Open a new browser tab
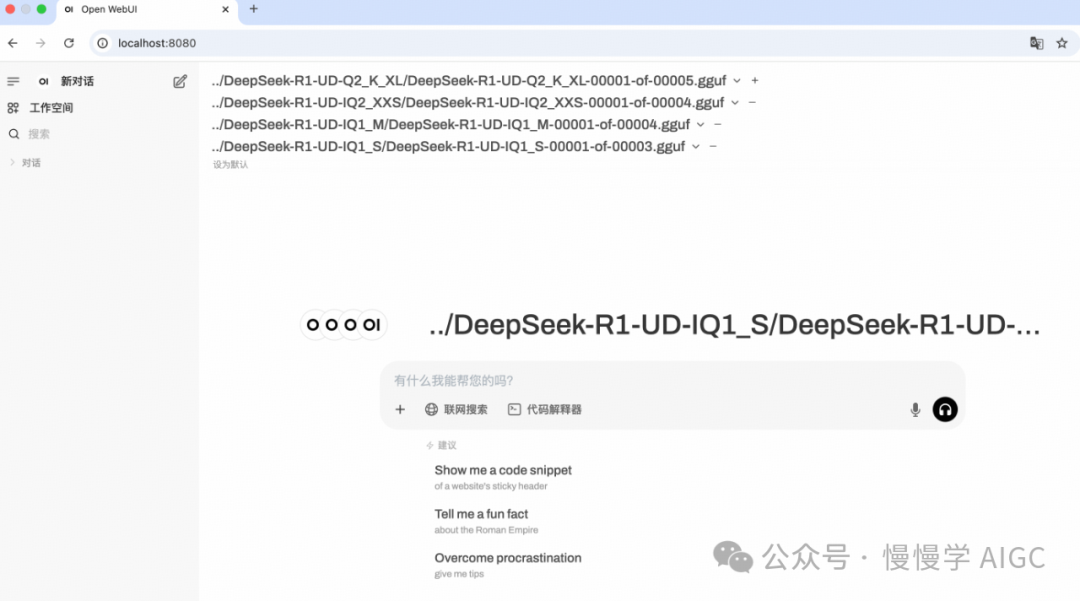 tap(253, 9)
